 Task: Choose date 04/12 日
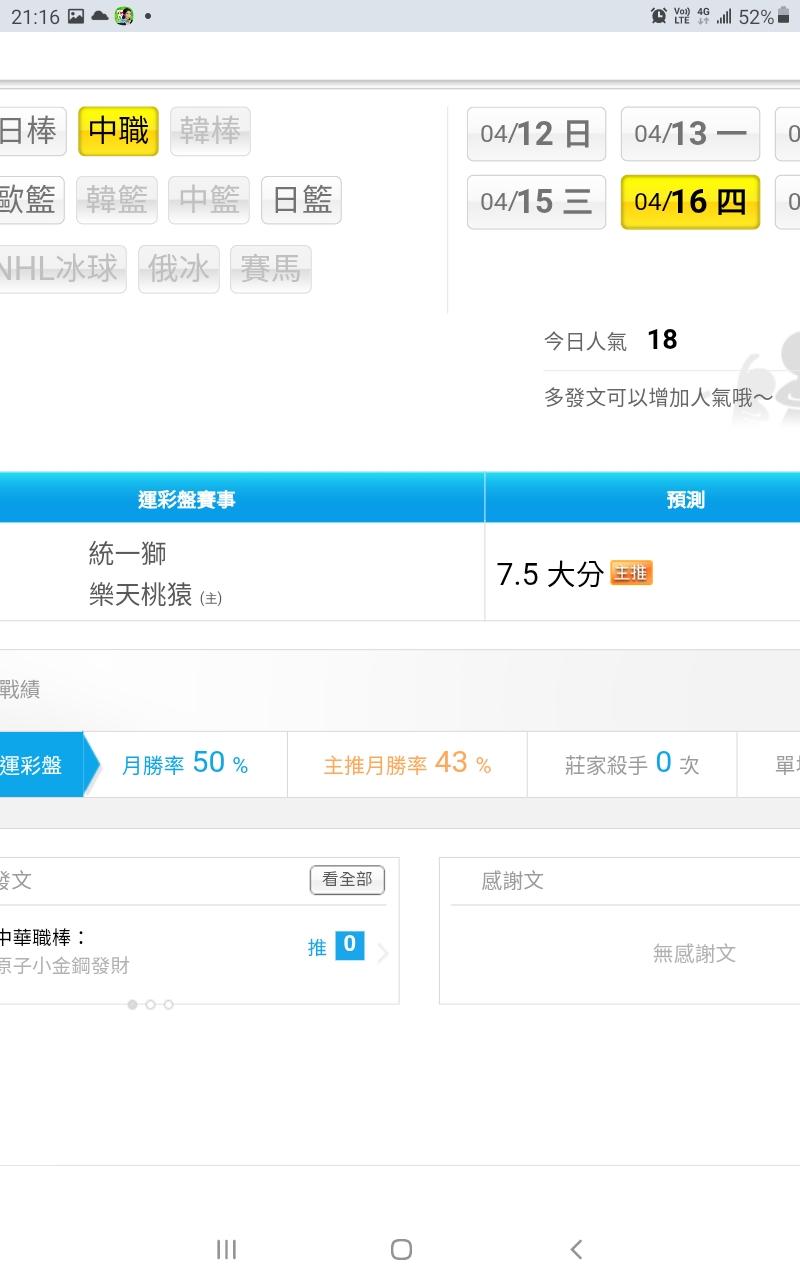(x=536, y=134)
